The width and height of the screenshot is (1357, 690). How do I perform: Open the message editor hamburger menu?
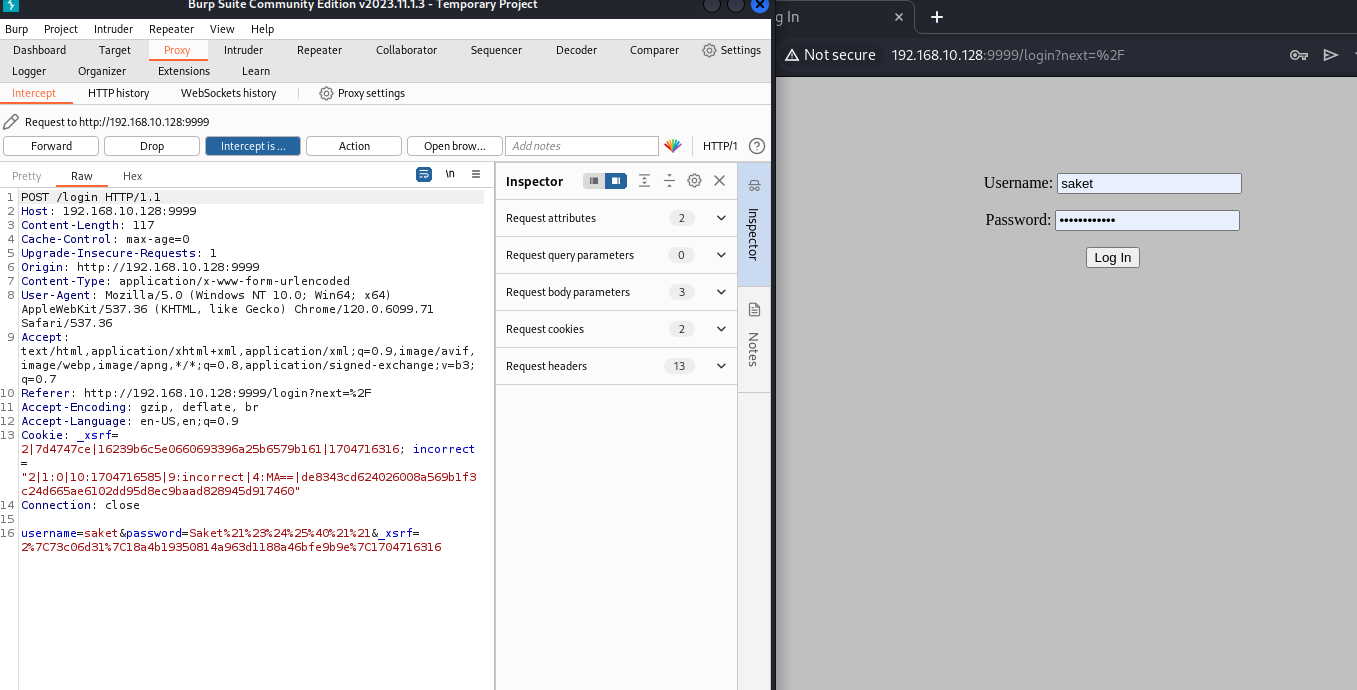click(476, 174)
